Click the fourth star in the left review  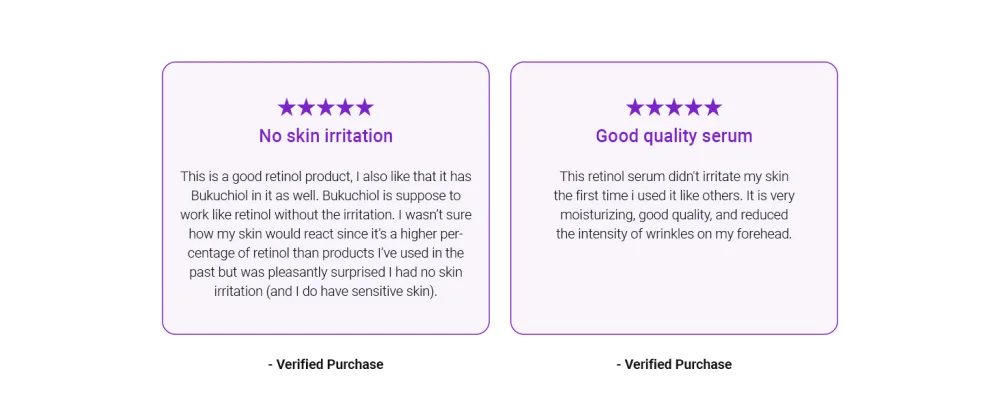click(x=345, y=107)
